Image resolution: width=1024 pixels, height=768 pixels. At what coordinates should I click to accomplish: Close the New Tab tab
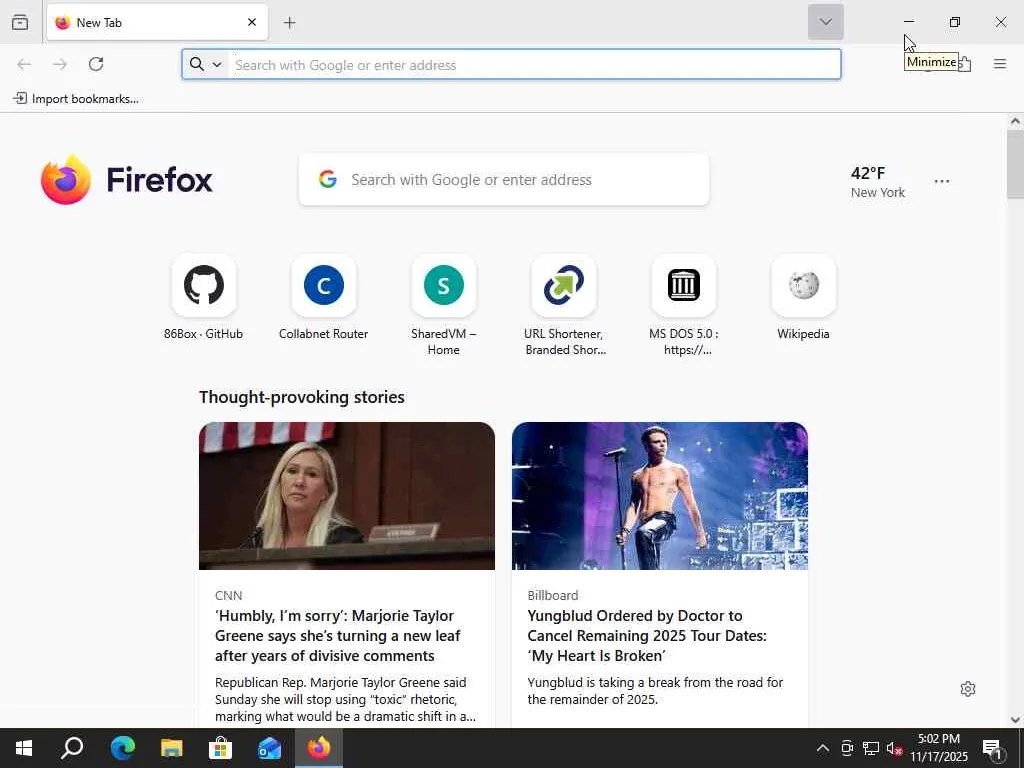[x=252, y=22]
